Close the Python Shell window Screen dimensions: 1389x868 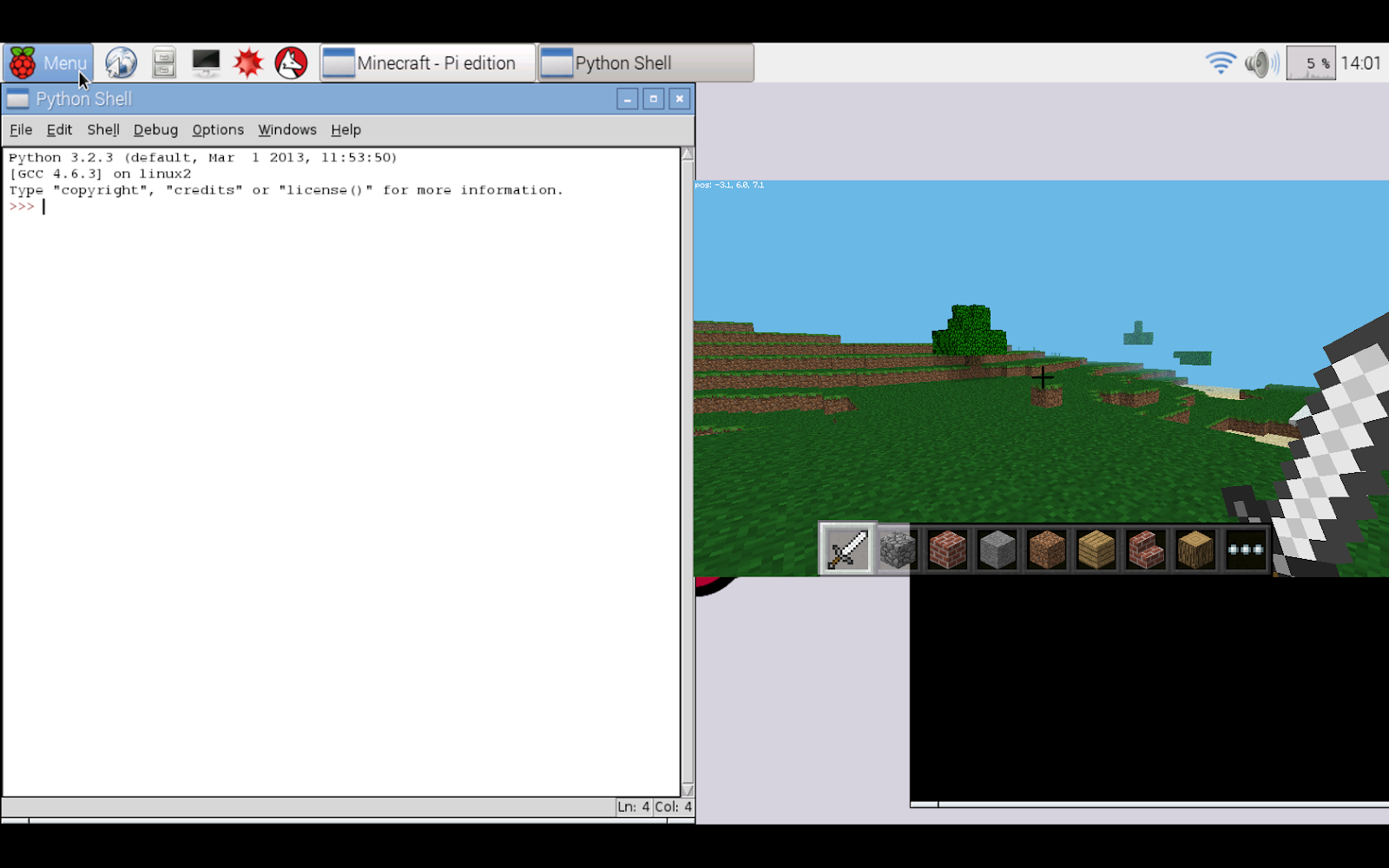(680, 99)
